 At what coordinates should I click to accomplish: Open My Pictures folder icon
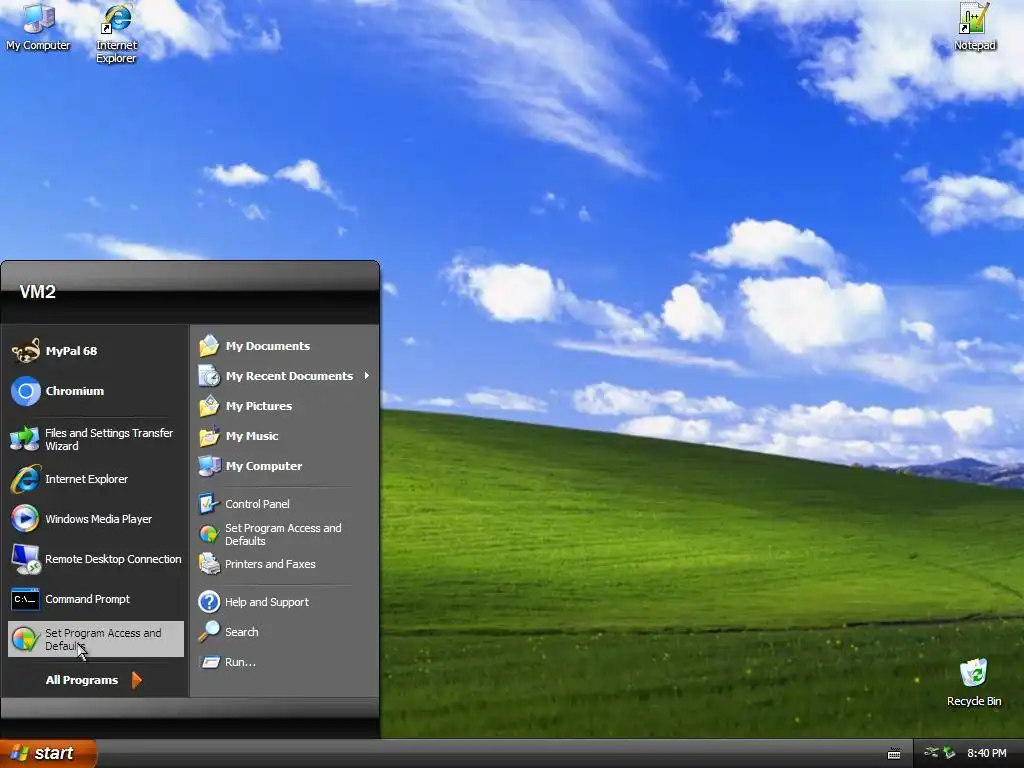click(209, 406)
